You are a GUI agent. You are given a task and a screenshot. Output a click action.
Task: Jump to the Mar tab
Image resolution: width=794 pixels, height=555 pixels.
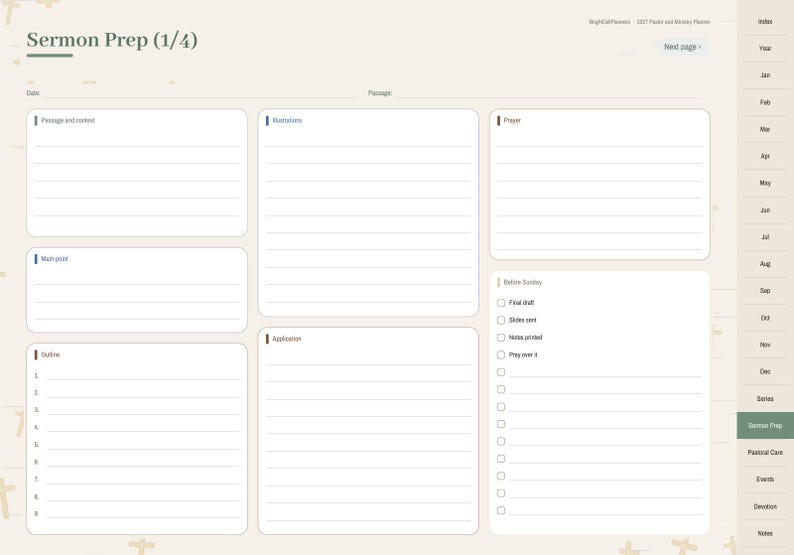(x=765, y=129)
